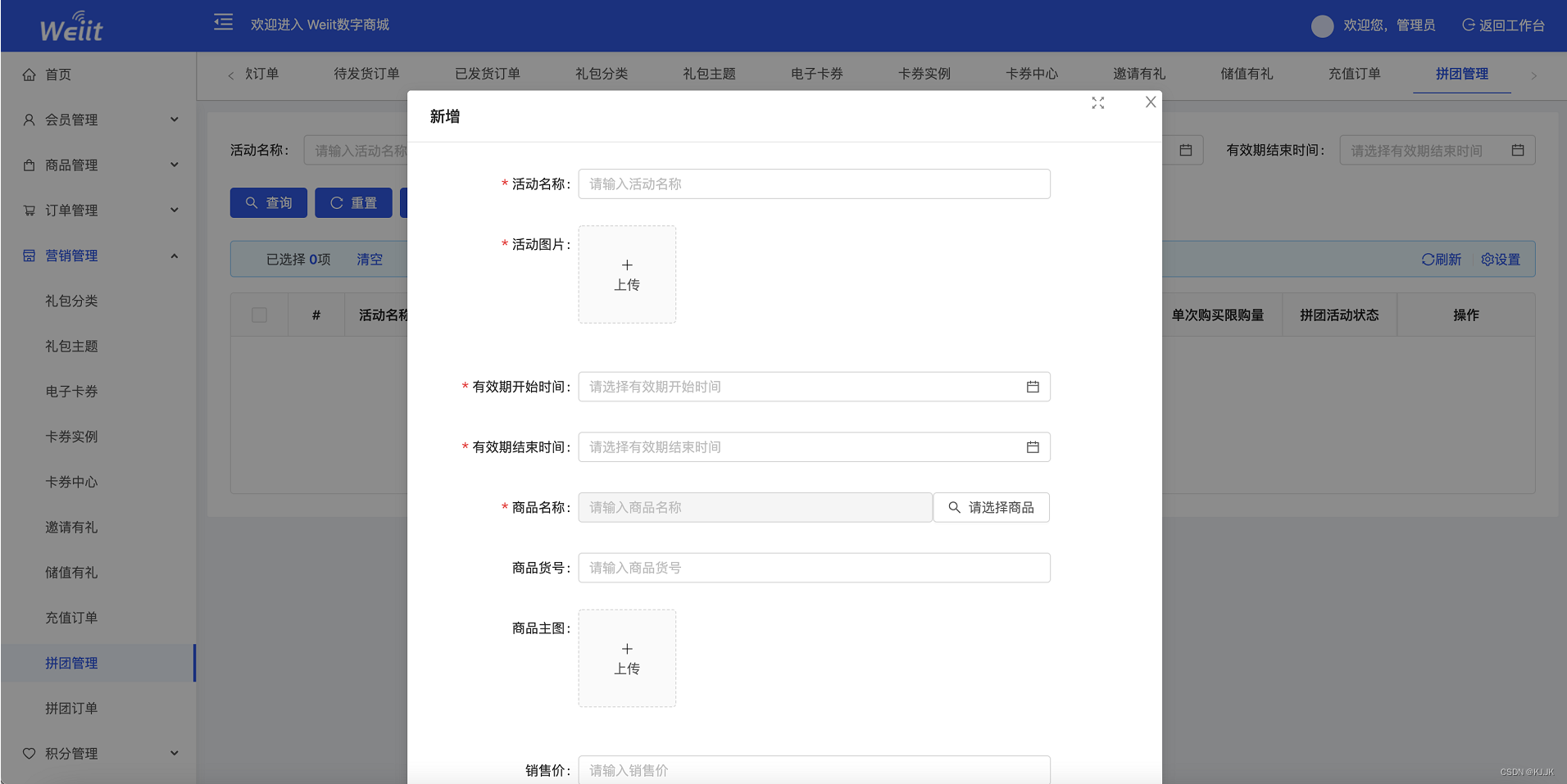Click 请选择商品 button in dialog
The width and height of the screenshot is (1567, 784).
[992, 508]
